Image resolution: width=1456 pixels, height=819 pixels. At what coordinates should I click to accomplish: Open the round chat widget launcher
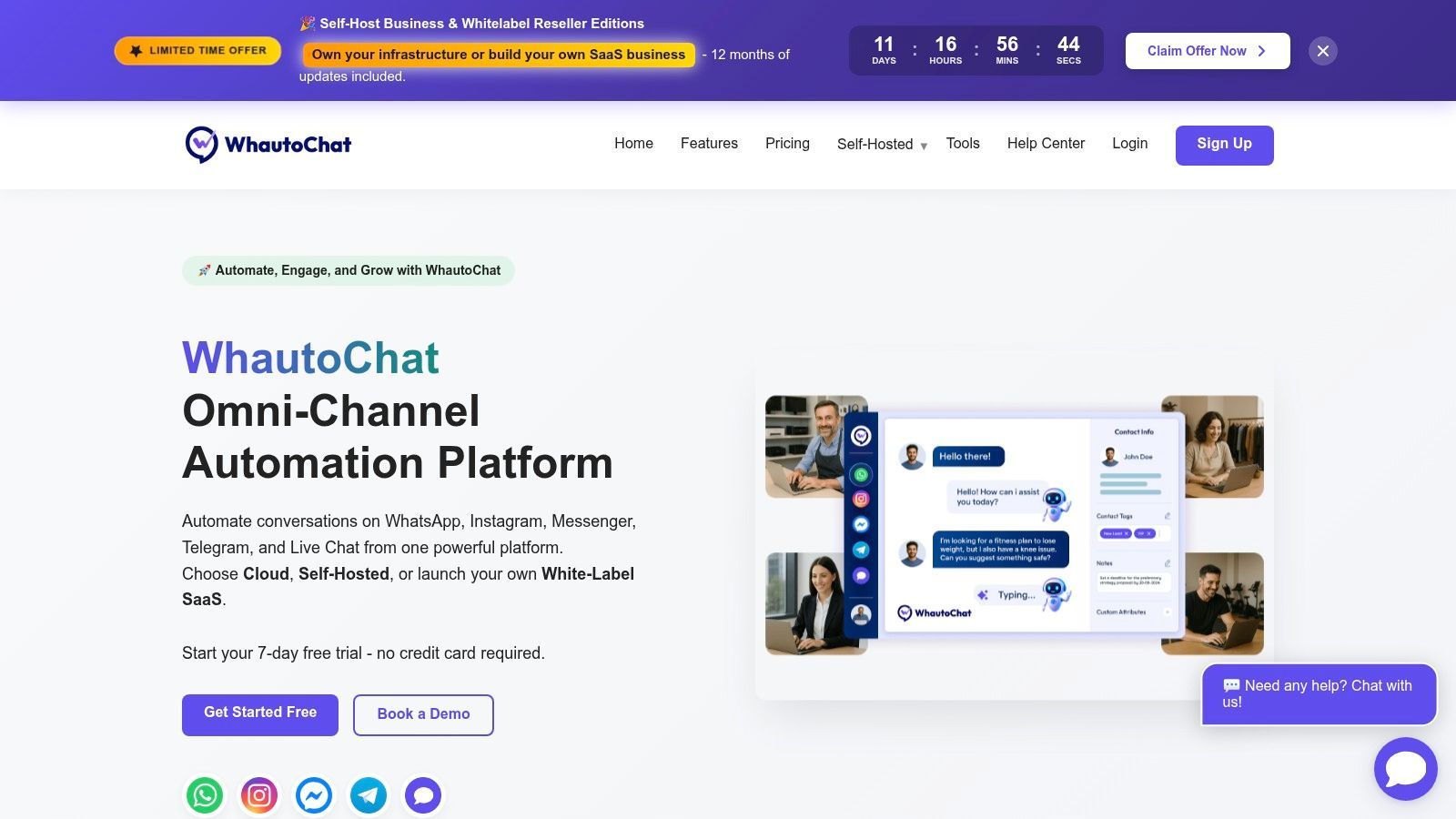tap(1406, 769)
